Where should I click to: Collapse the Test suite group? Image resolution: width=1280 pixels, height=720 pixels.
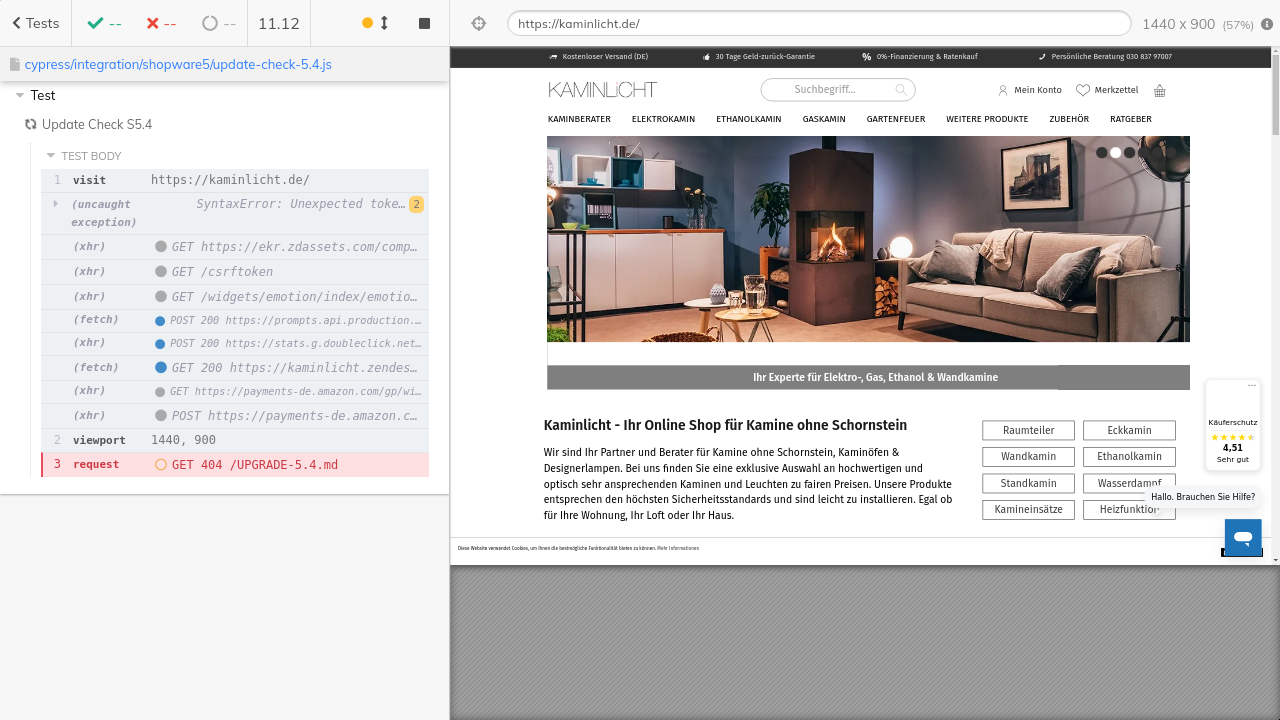[x=20, y=96]
